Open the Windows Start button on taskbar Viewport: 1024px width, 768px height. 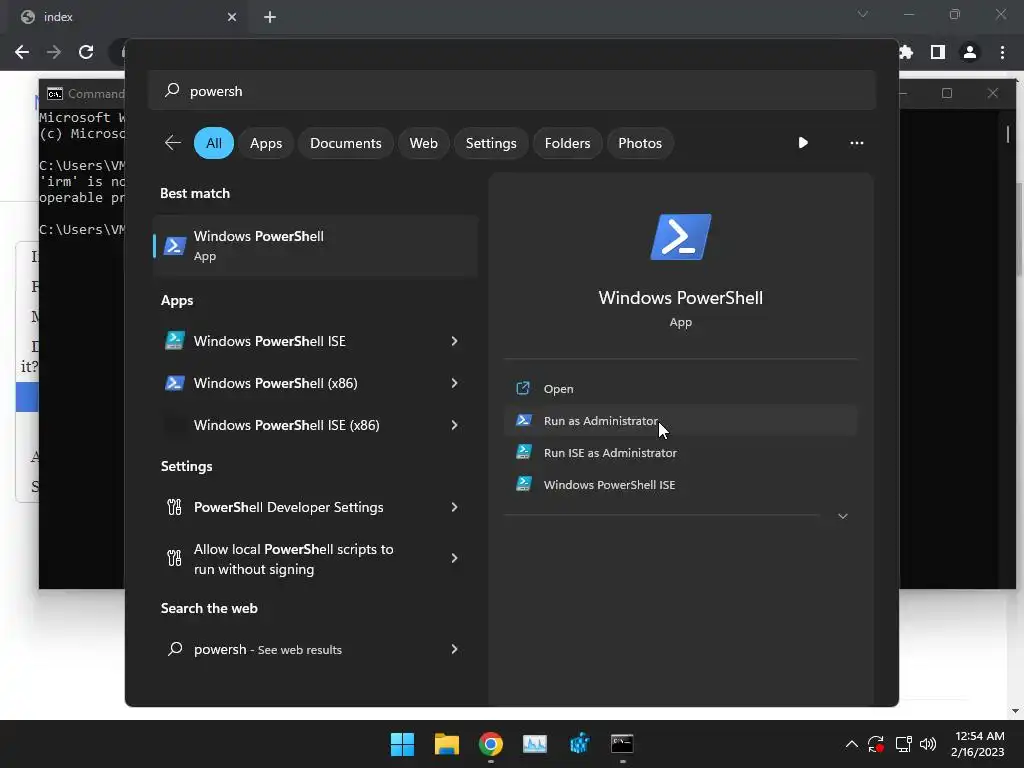point(402,744)
